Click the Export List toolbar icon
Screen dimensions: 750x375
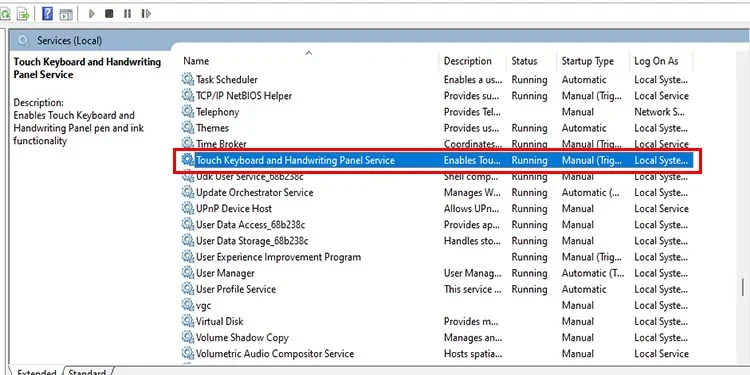coord(22,14)
